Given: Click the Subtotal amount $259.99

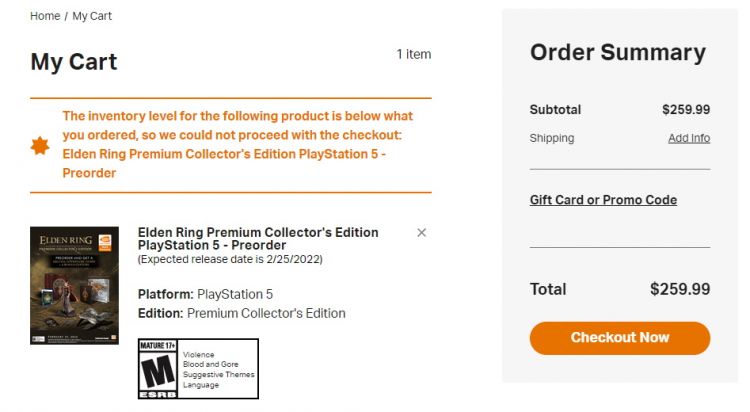Looking at the screenshot, I should tap(685, 110).
